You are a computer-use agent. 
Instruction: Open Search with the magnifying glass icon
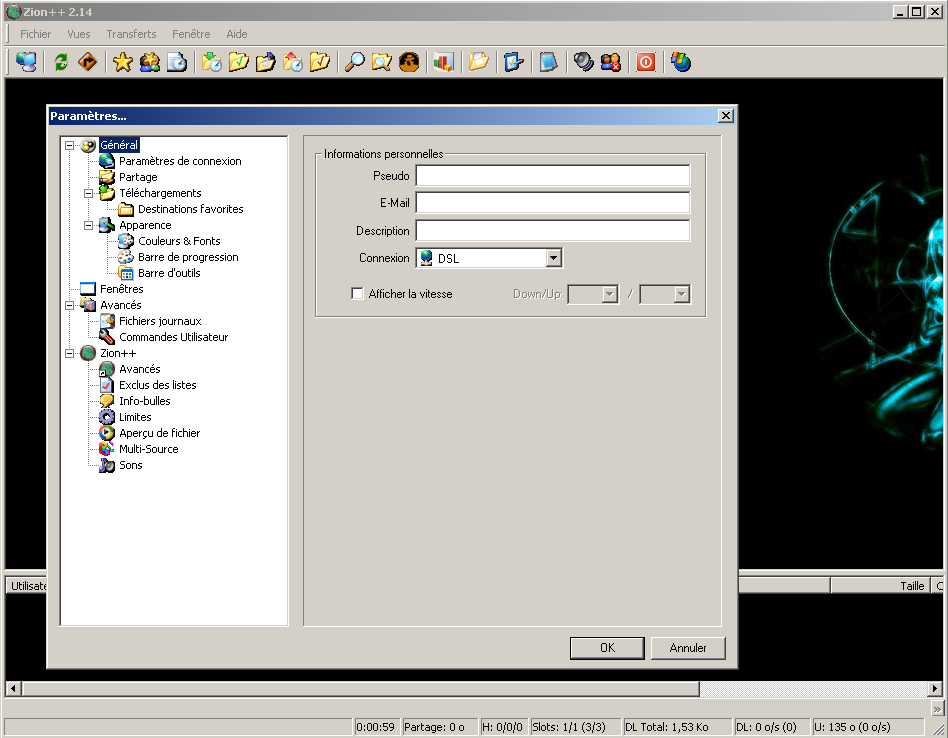coord(355,62)
